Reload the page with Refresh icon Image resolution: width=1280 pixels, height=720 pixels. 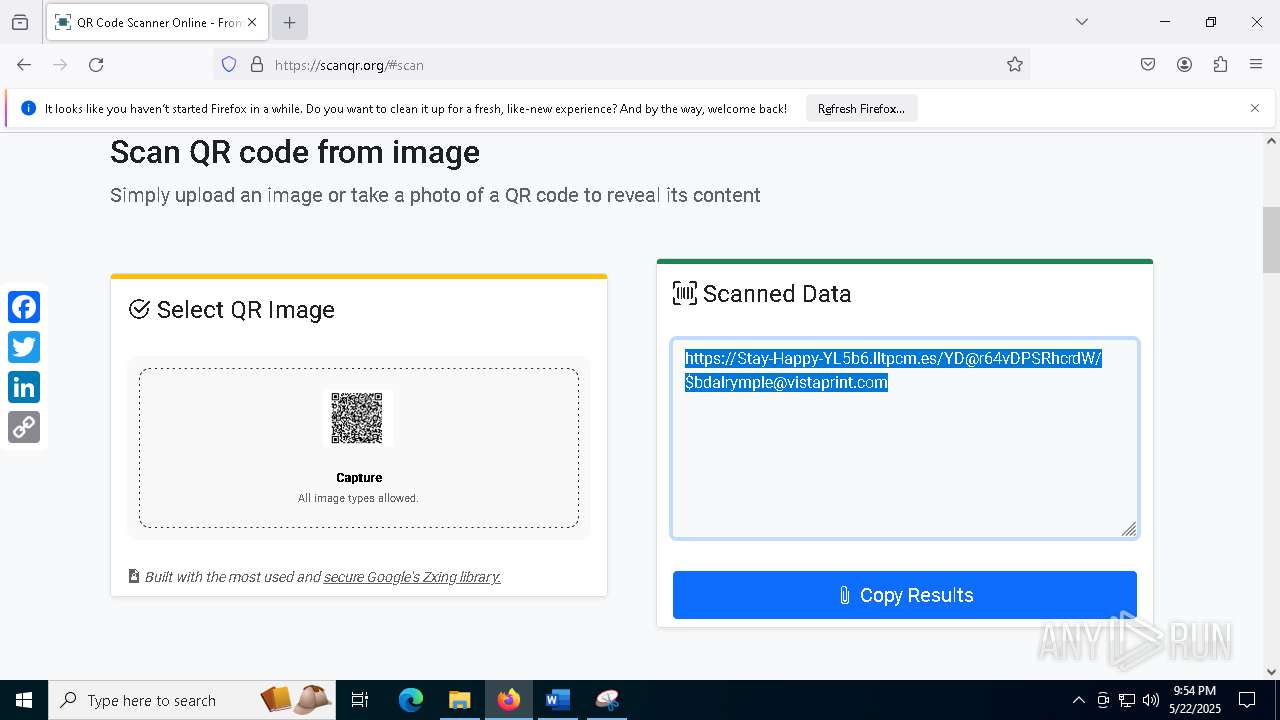pyautogui.click(x=96, y=65)
